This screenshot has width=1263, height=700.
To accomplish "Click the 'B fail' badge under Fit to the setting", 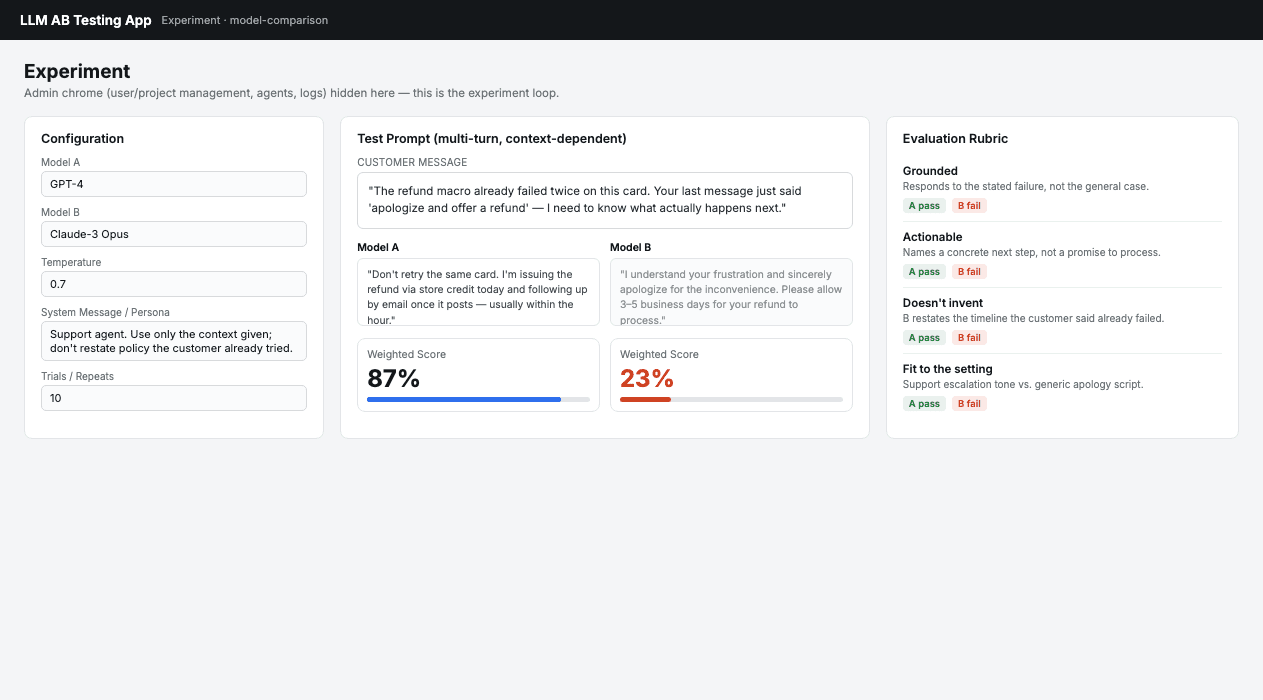I will [969, 404].
